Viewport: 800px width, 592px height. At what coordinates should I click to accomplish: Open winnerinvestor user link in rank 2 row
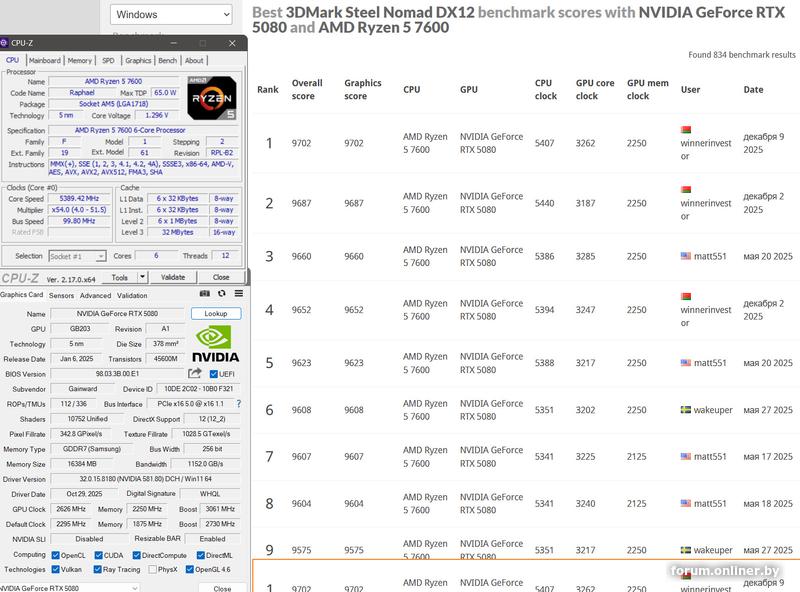coord(706,209)
